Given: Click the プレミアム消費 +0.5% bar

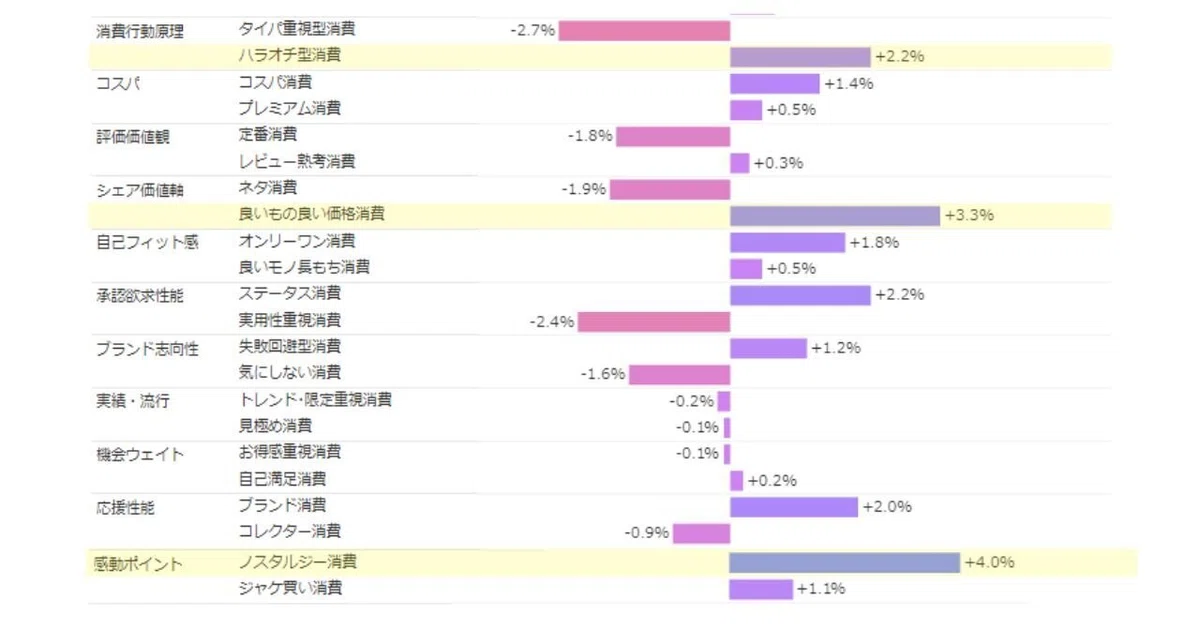Looking at the screenshot, I should tap(747, 110).
